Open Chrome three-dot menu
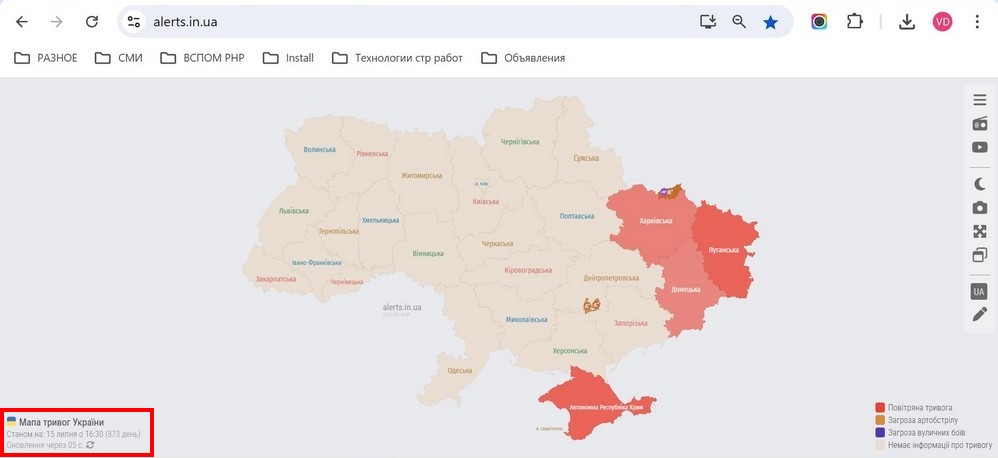This screenshot has width=998, height=458. pyautogui.click(x=977, y=22)
